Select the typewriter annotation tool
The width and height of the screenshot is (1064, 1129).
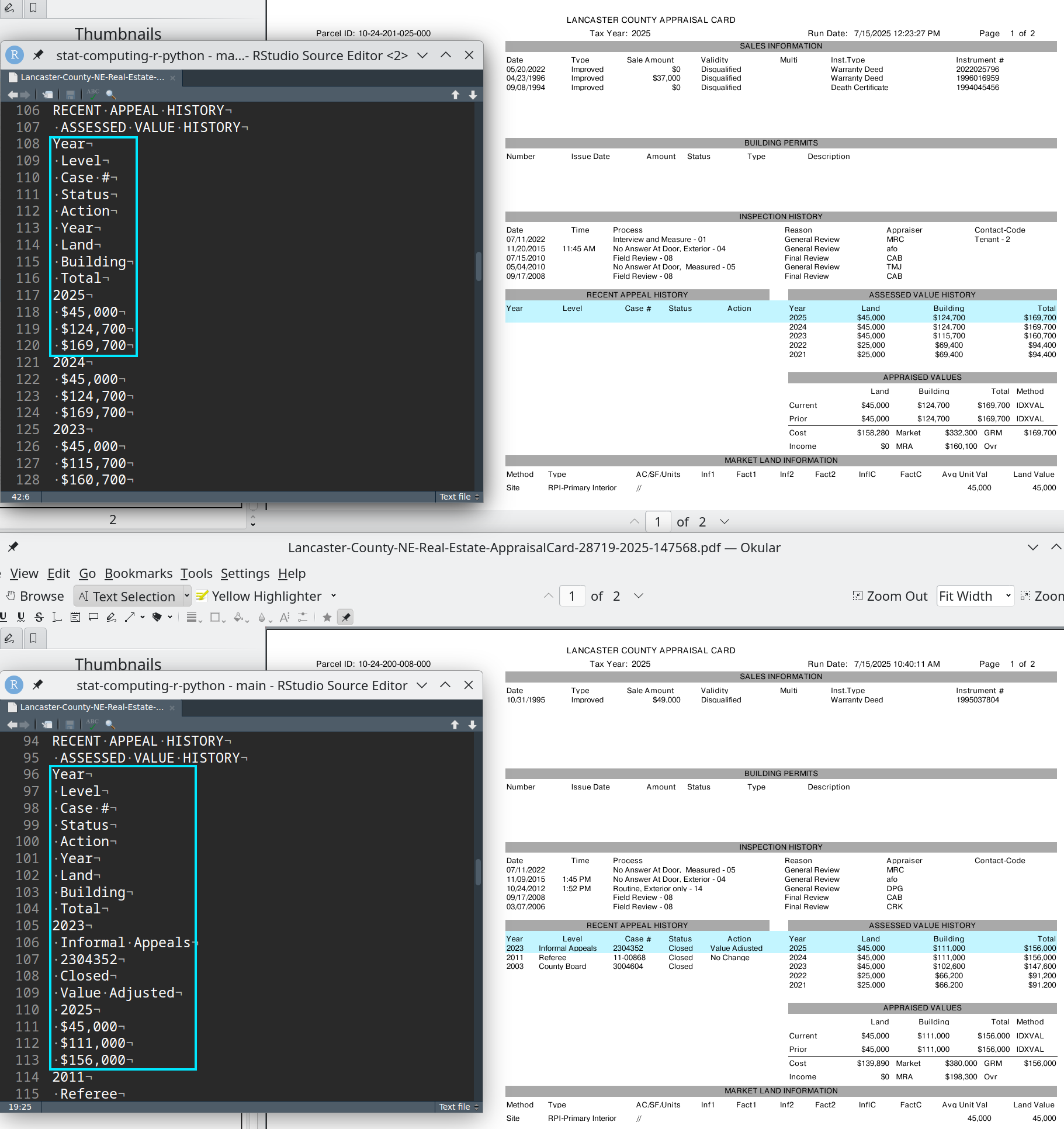pyautogui.click(x=57, y=617)
